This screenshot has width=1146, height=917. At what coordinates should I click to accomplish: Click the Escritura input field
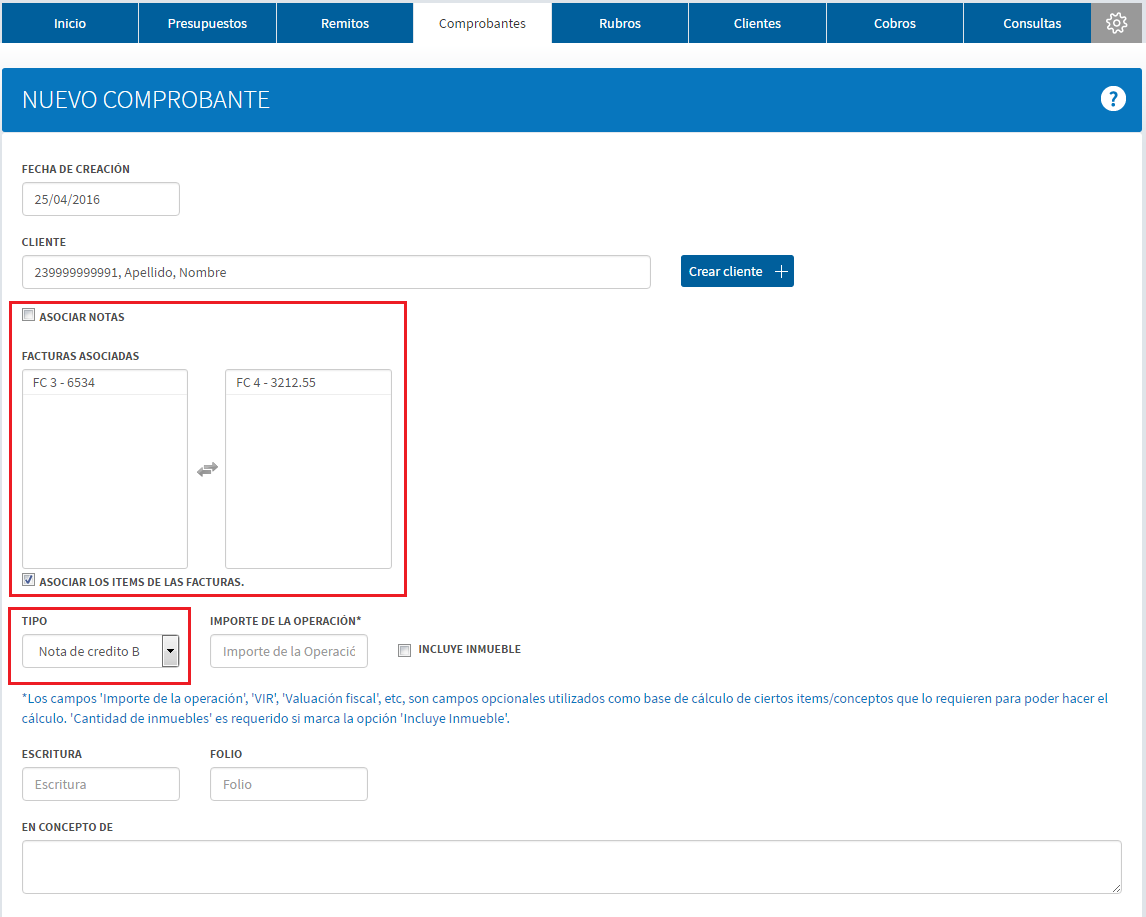101,784
